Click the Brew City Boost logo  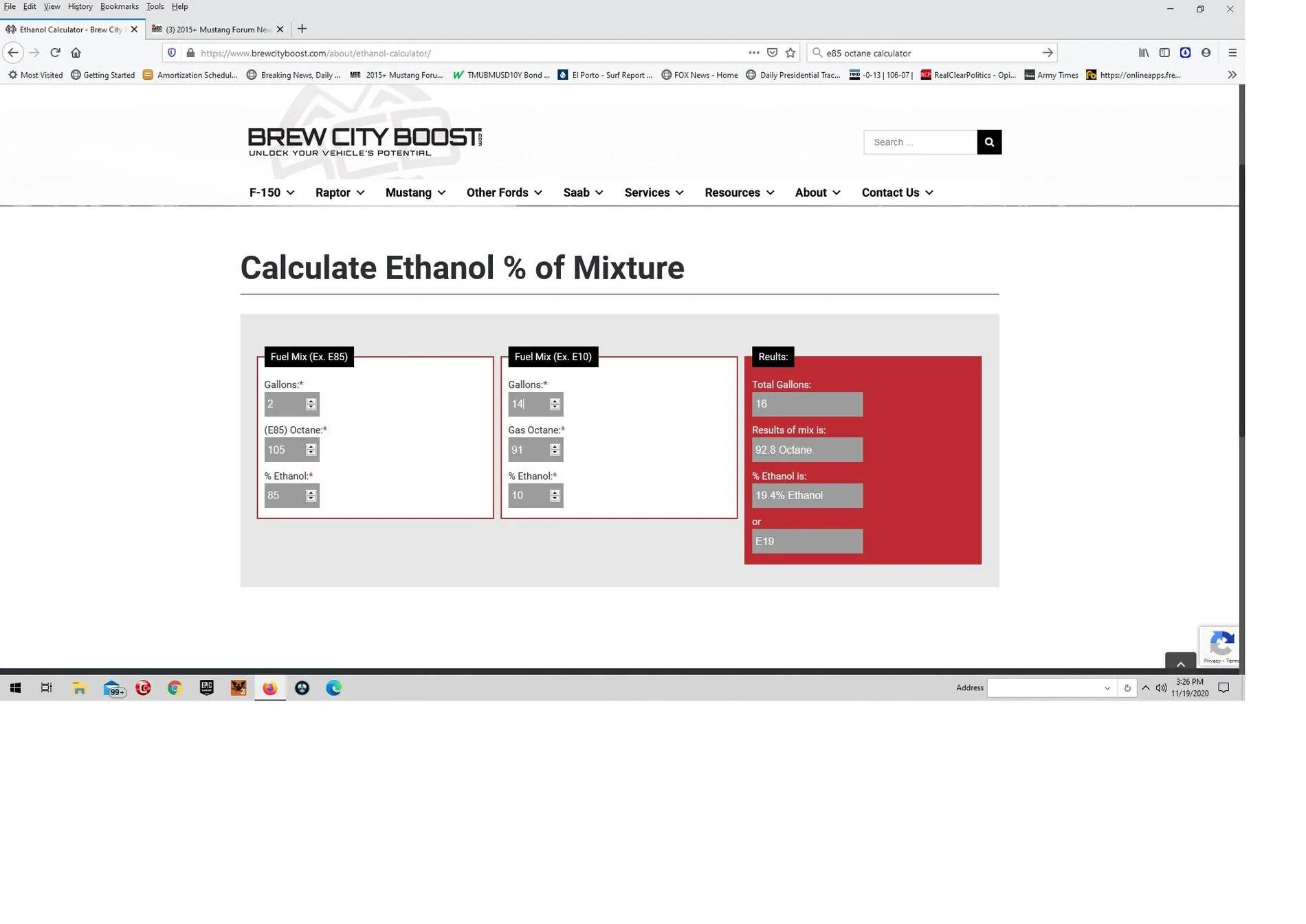[364, 141]
